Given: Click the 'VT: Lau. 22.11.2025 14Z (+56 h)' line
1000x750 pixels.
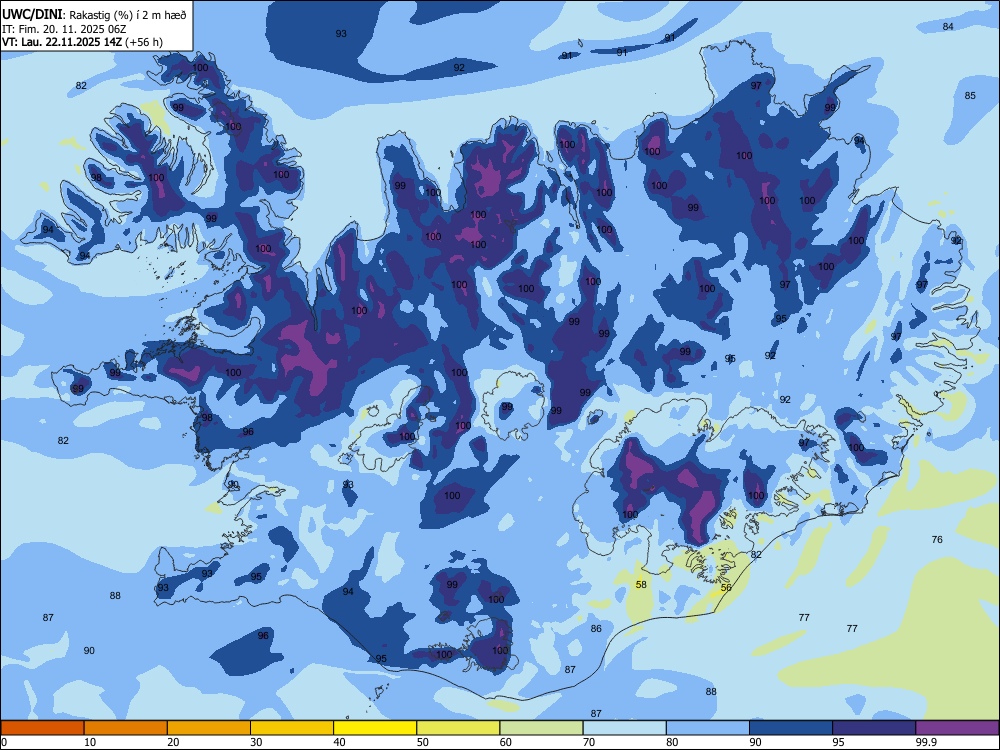Looking at the screenshot, I should tap(82, 42).
